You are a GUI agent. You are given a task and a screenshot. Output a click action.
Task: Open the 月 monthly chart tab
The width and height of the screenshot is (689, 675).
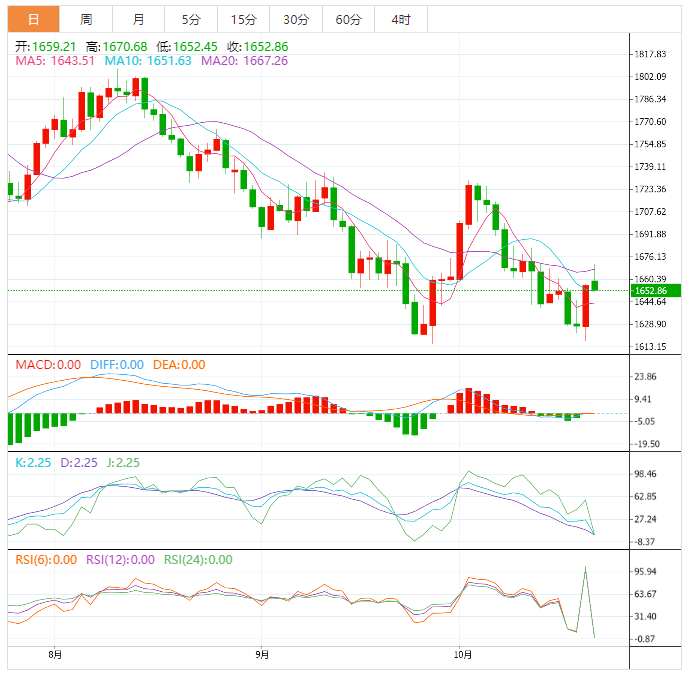coord(138,19)
